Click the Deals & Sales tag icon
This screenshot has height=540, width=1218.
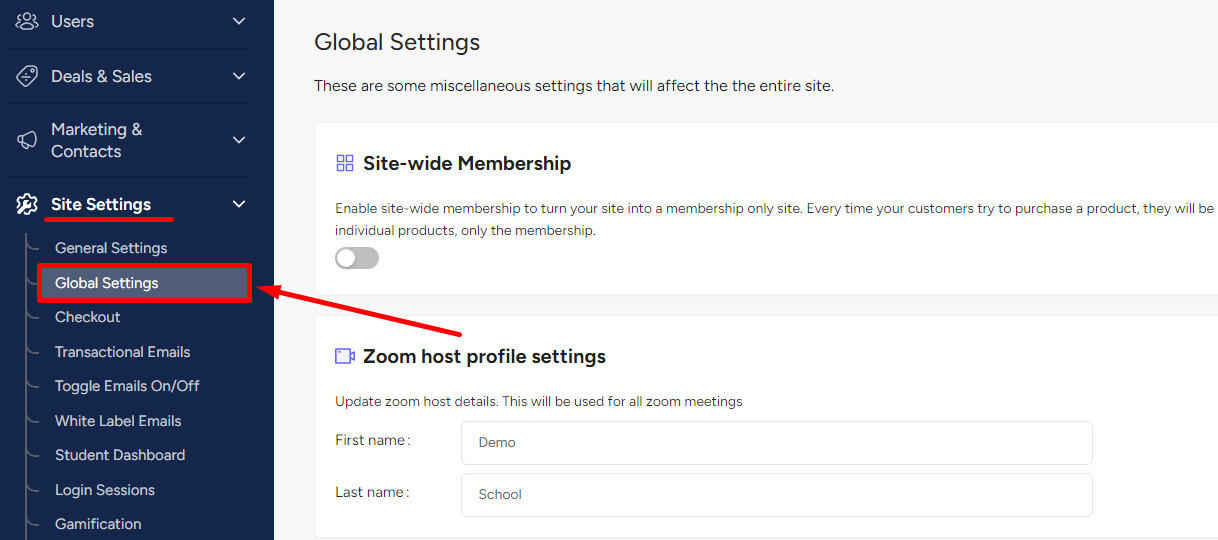[x=27, y=76]
